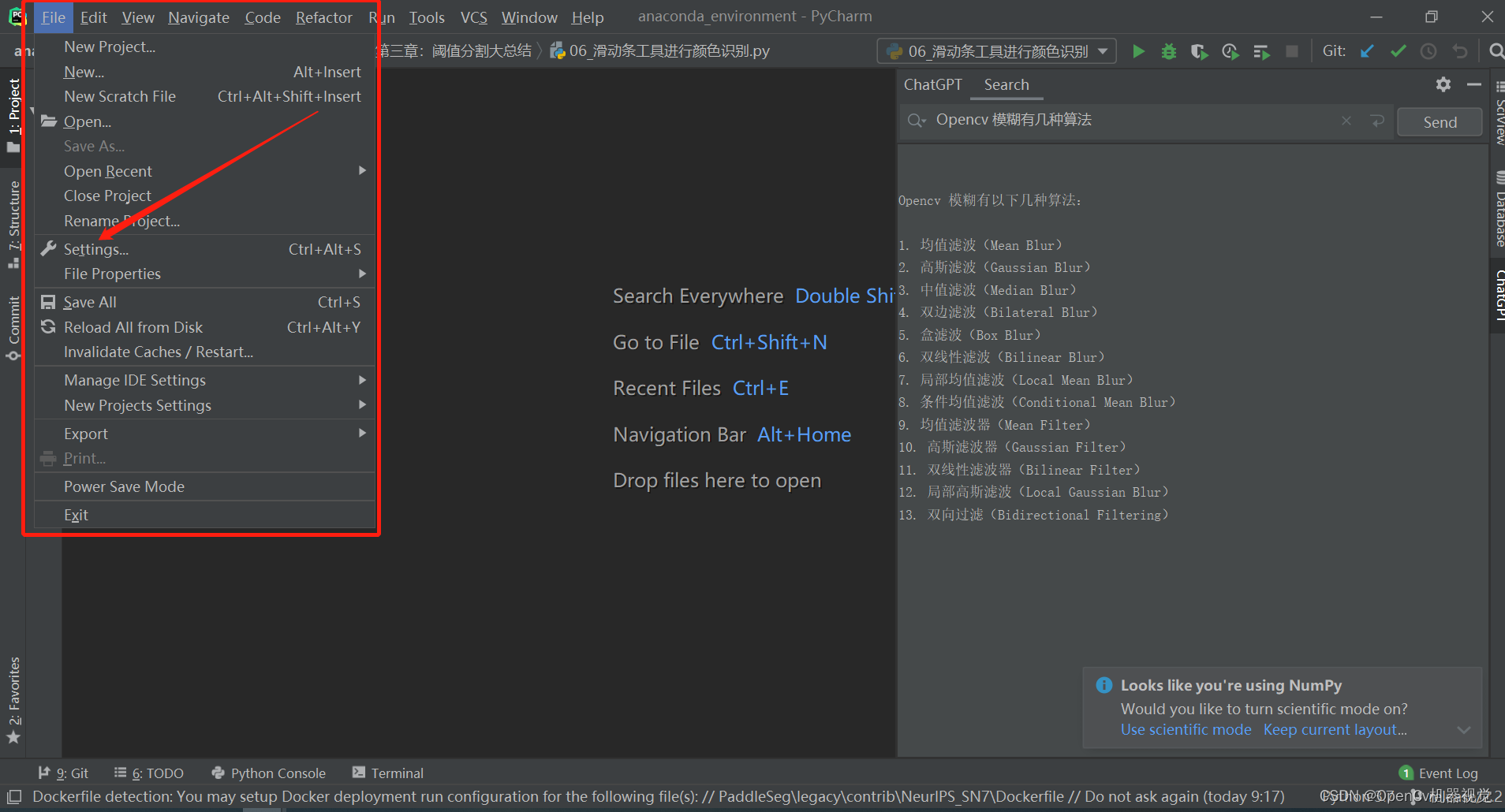The image size is (1505, 812).
Task: Open the VCS menu
Action: (474, 17)
